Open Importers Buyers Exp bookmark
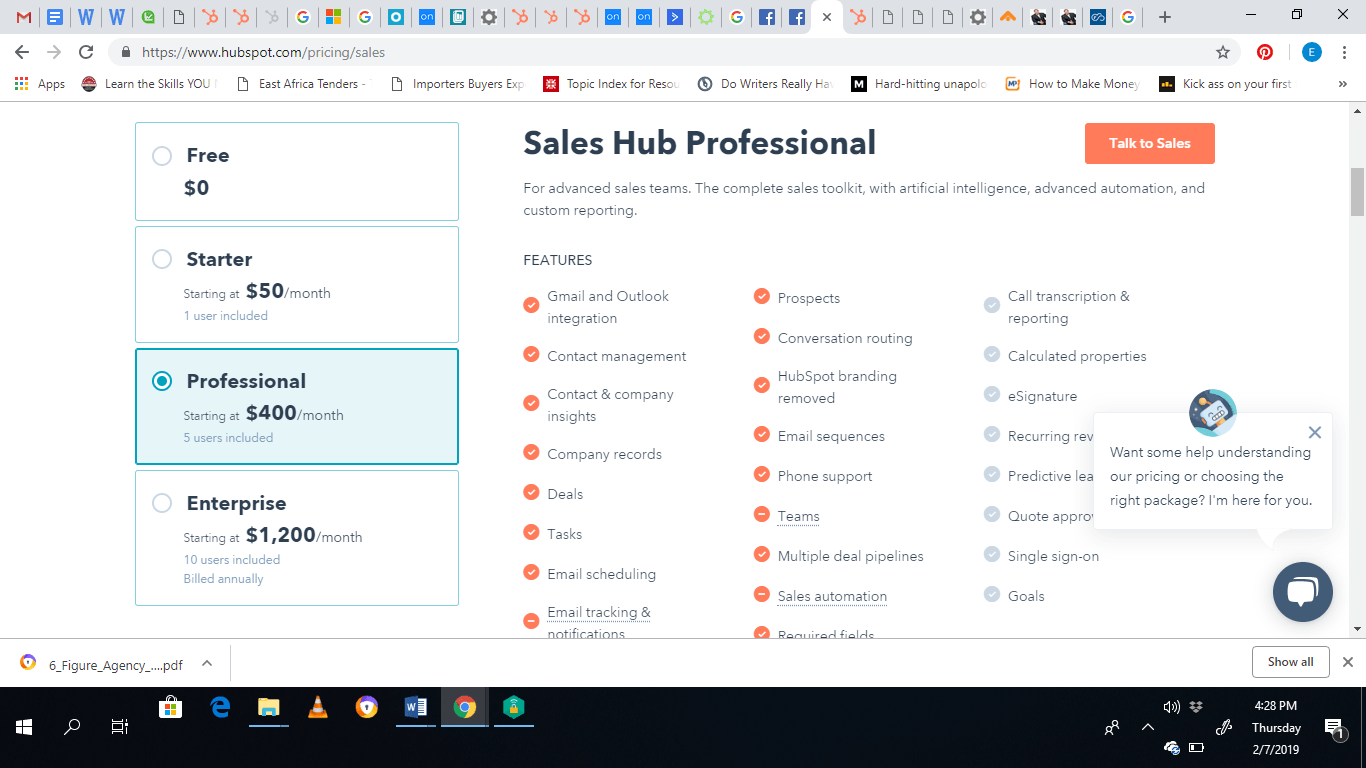Image resolution: width=1366 pixels, height=768 pixels. click(457, 84)
